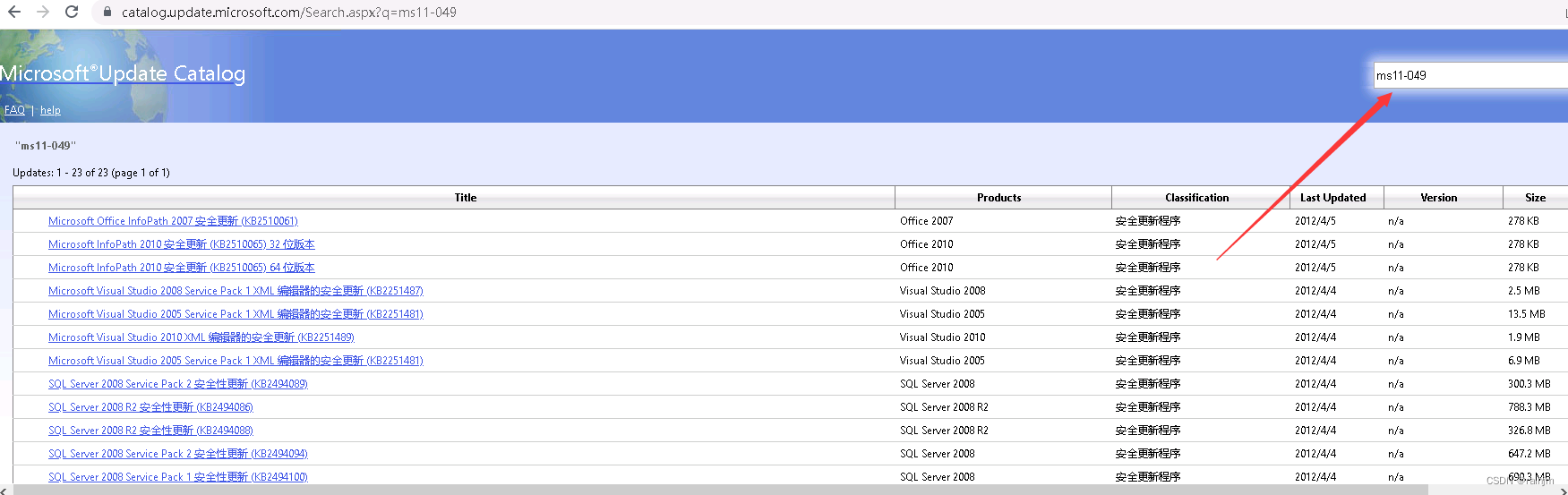
Task: Click the address bar URL
Action: pos(288,13)
